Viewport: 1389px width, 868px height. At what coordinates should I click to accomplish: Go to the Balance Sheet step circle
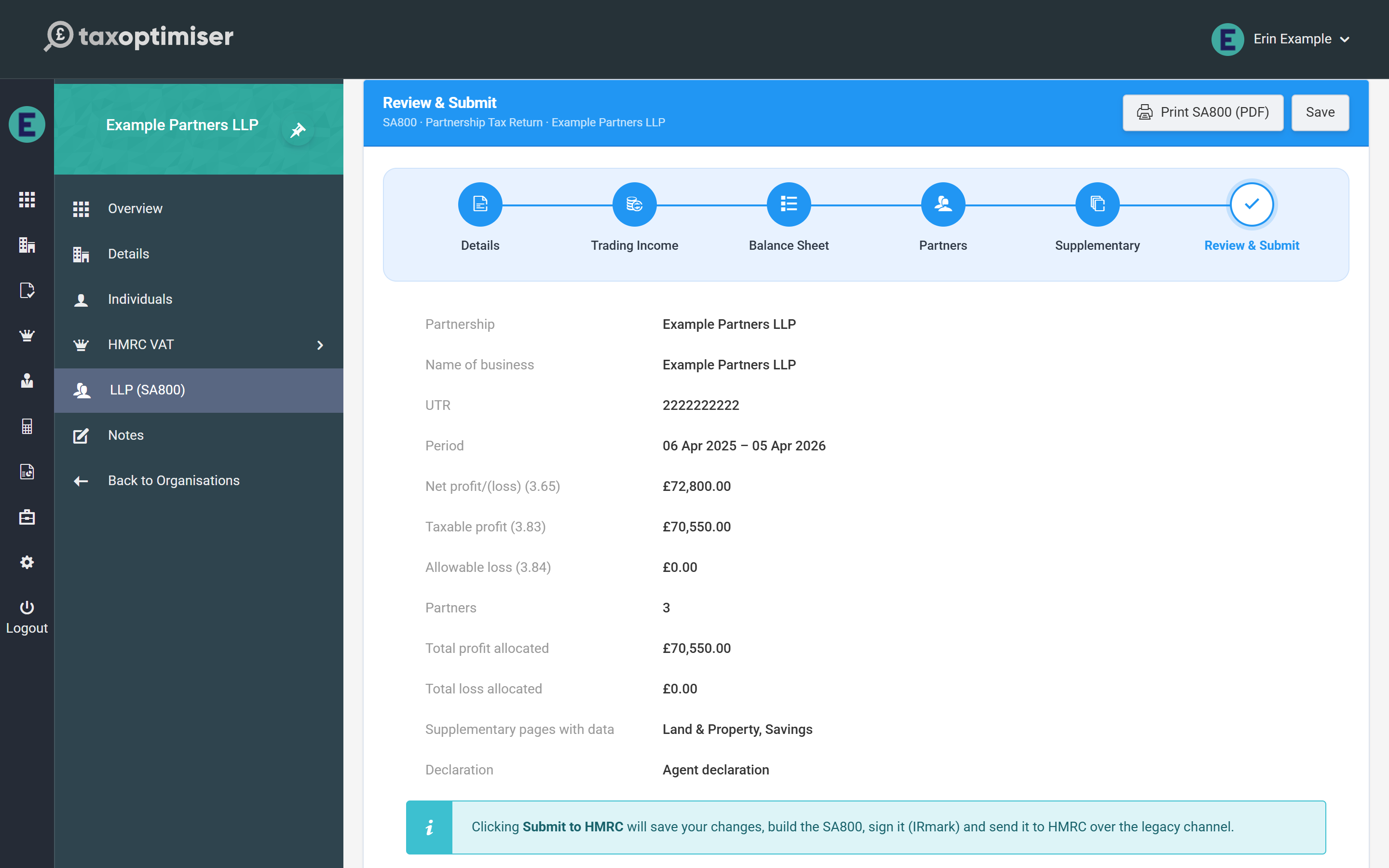789,204
